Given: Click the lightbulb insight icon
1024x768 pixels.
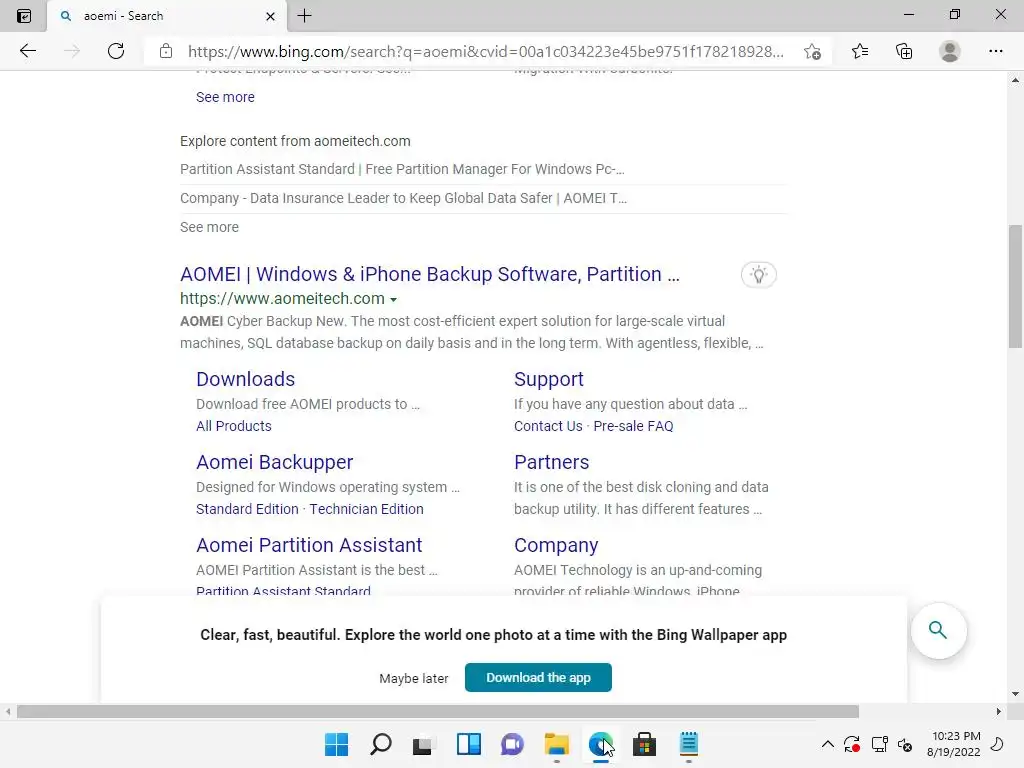Looking at the screenshot, I should (x=758, y=274).
